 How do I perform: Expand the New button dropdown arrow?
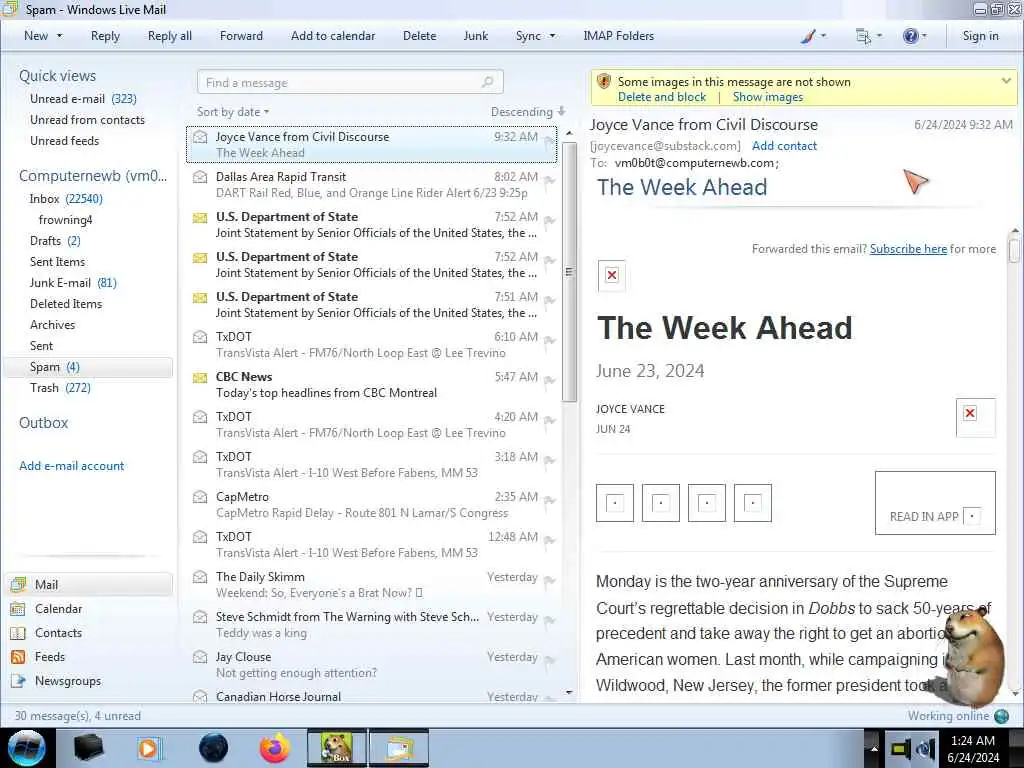(59, 36)
